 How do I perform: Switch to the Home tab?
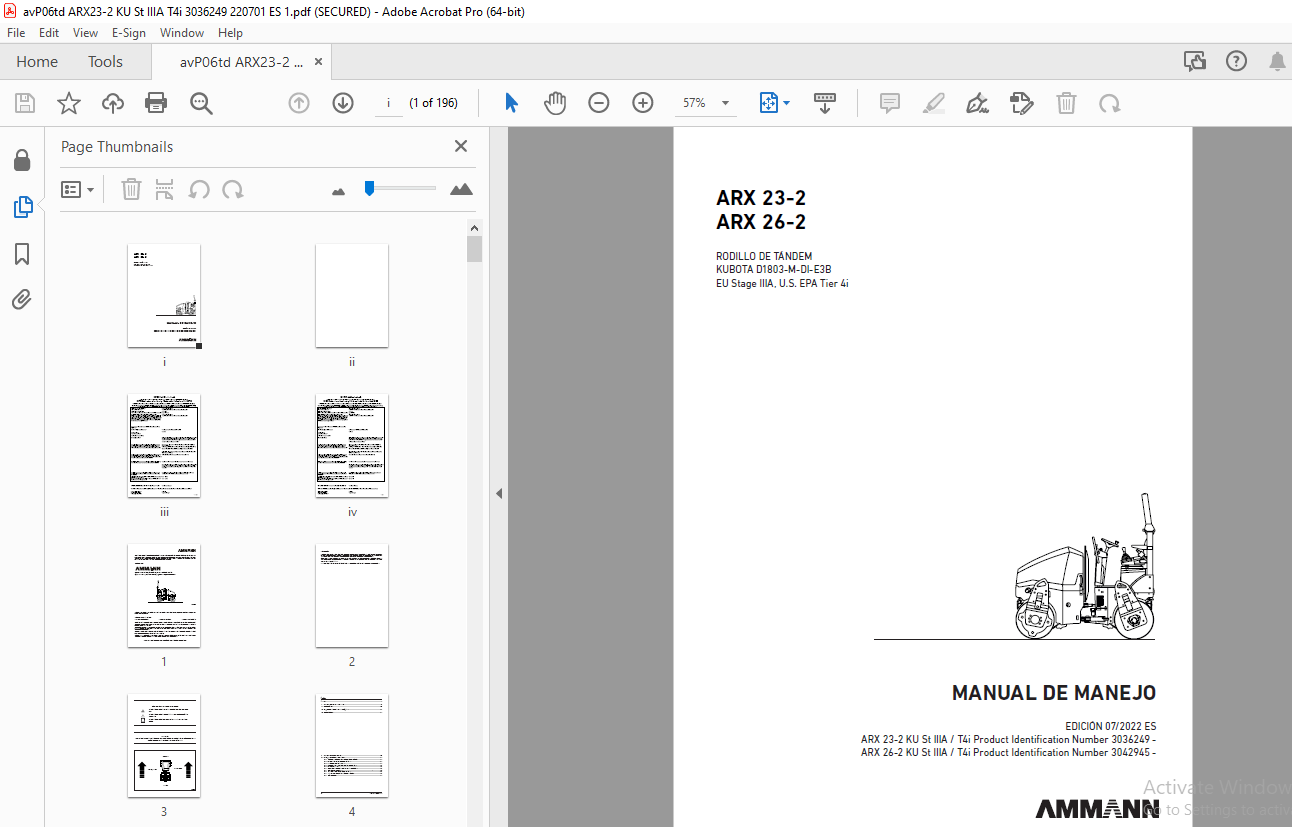[37, 62]
